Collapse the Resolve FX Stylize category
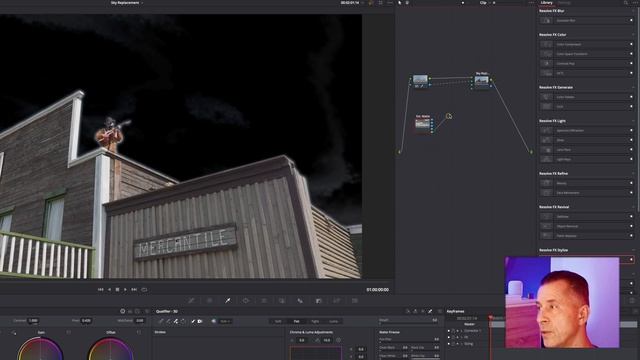 tap(633, 250)
